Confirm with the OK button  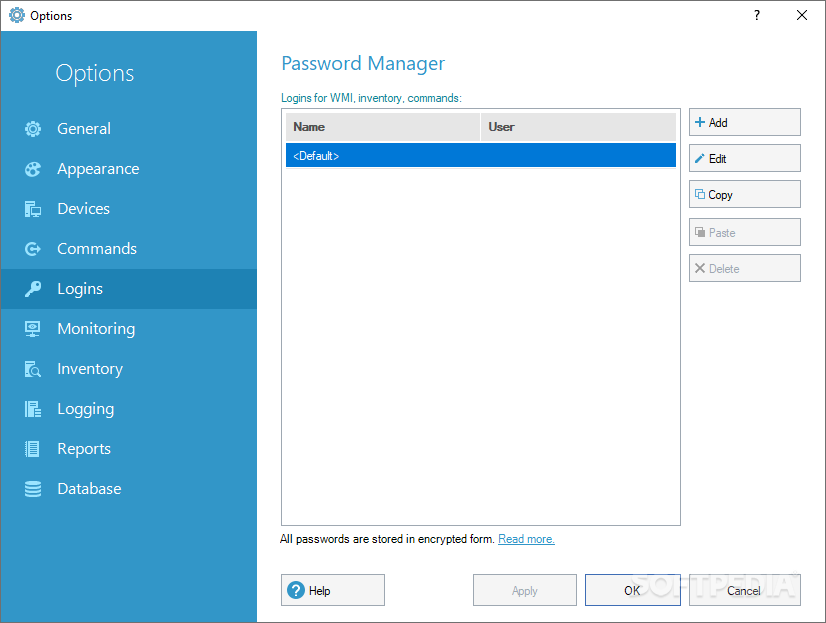[x=633, y=590]
